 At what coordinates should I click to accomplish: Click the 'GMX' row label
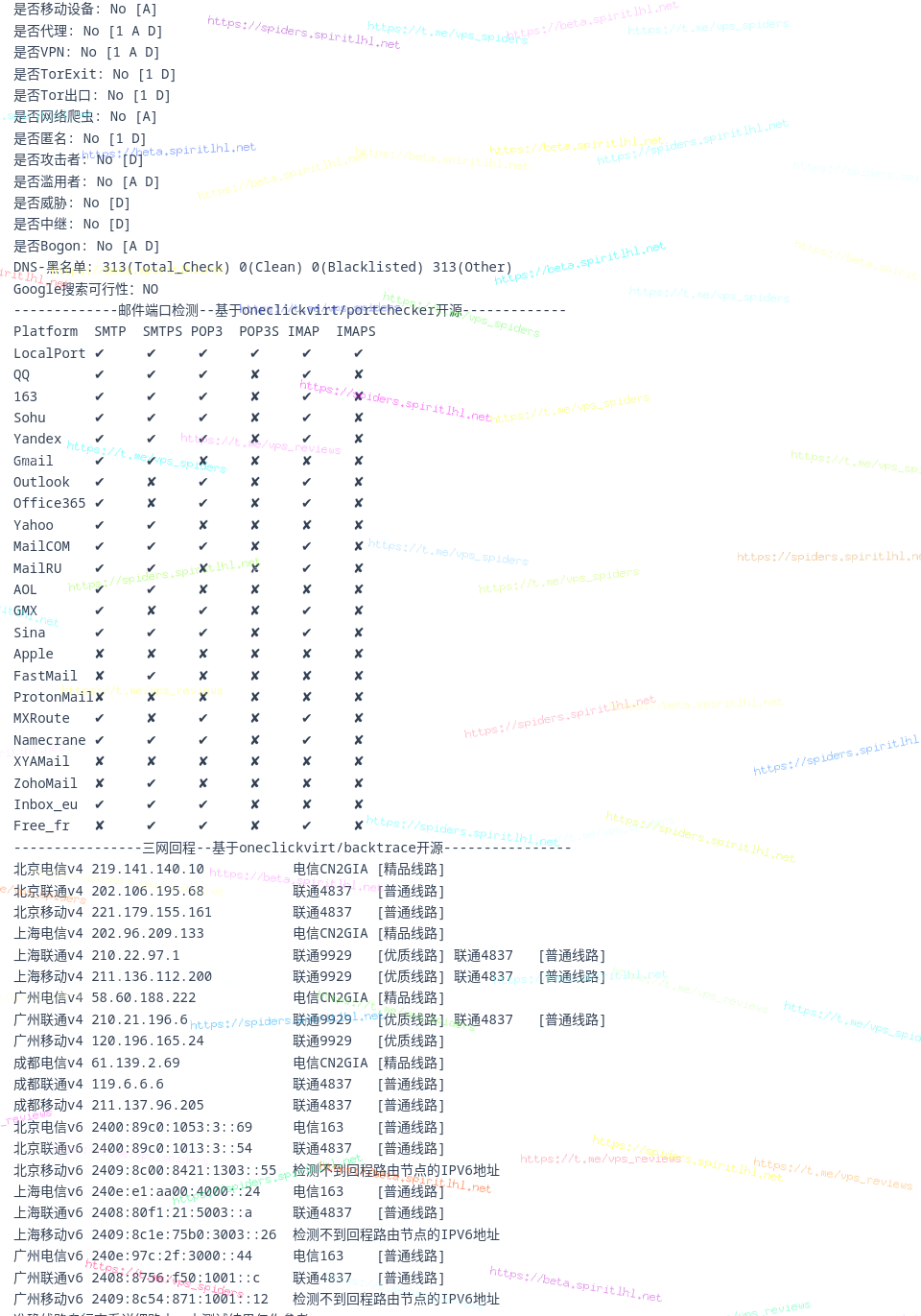point(26,611)
